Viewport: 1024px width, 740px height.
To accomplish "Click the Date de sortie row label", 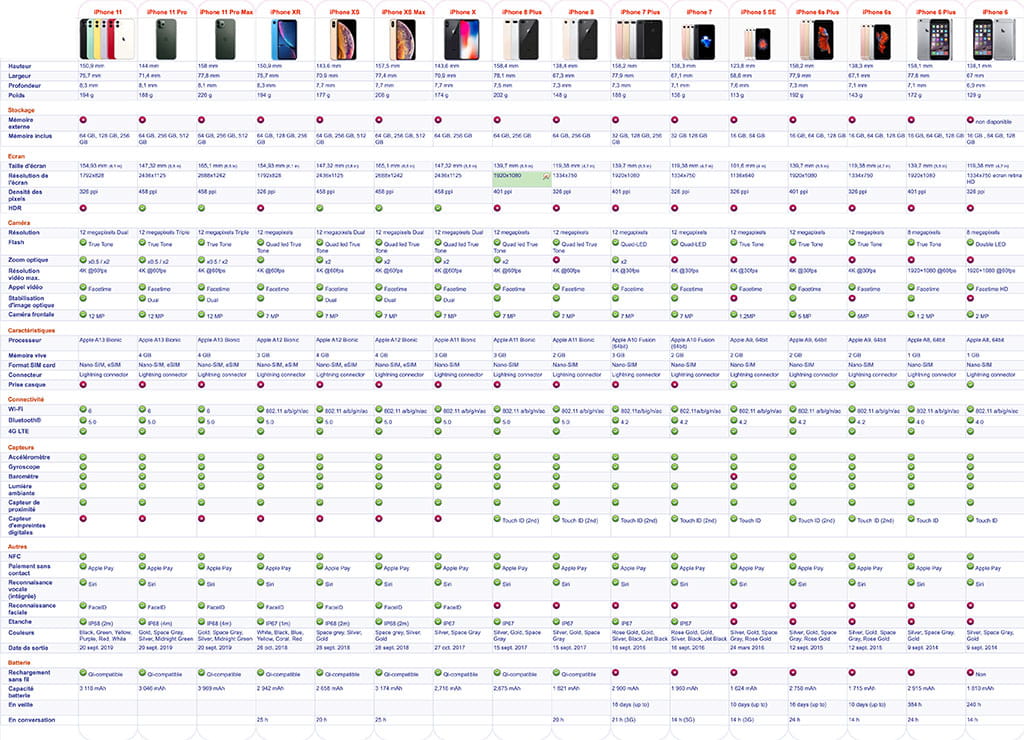I will point(28,648).
